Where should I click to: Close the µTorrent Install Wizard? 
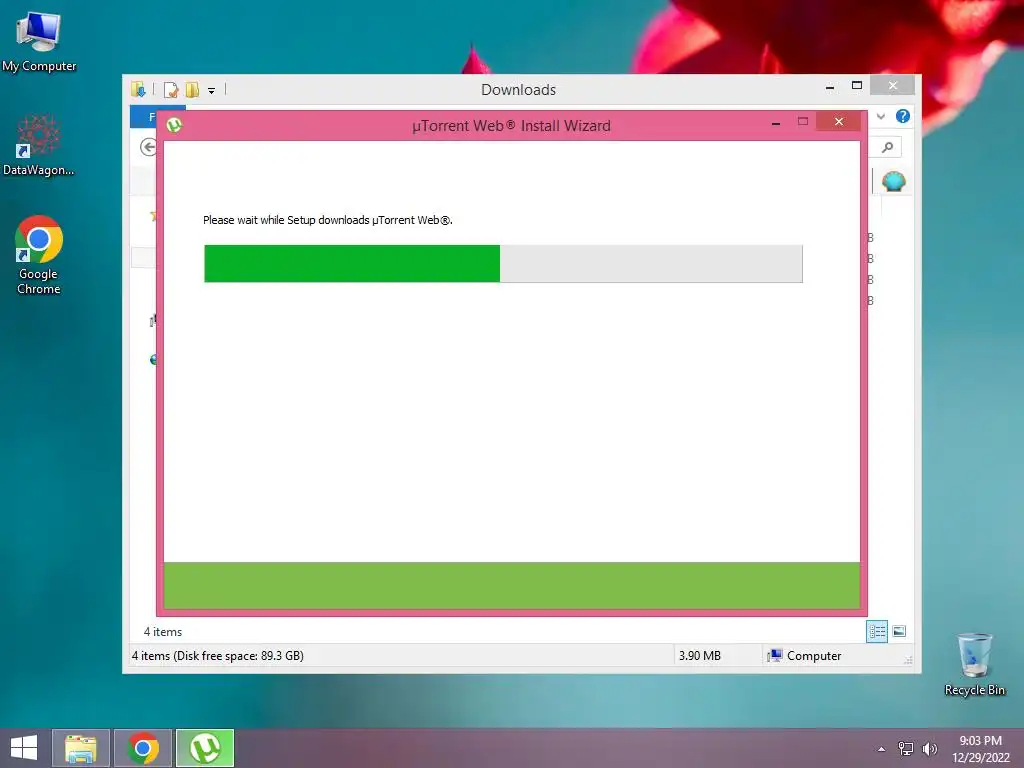click(839, 121)
